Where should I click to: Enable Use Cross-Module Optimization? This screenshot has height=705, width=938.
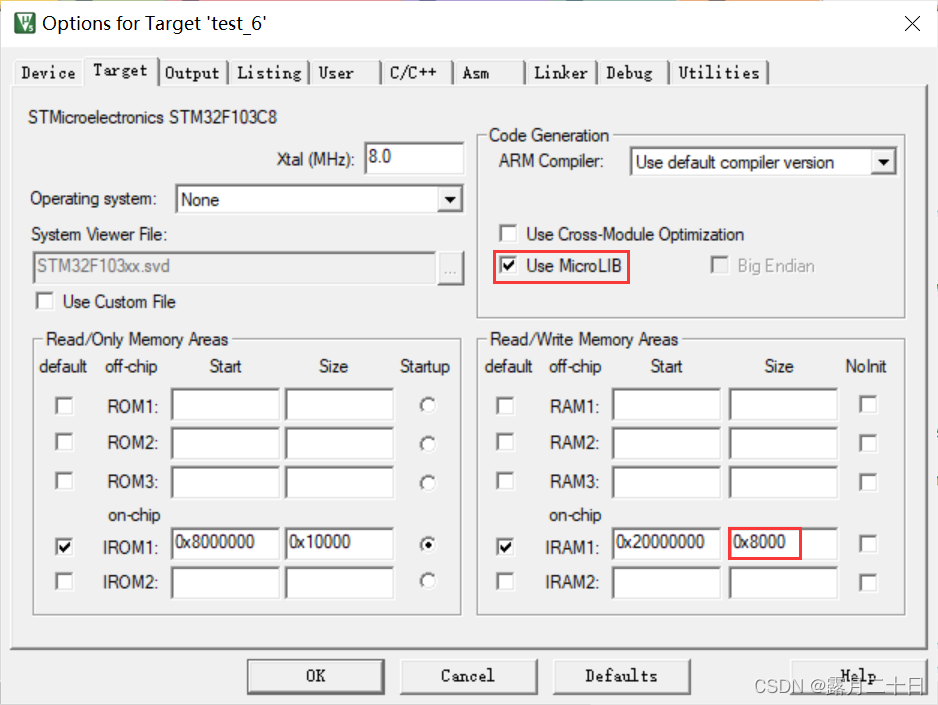[508, 233]
